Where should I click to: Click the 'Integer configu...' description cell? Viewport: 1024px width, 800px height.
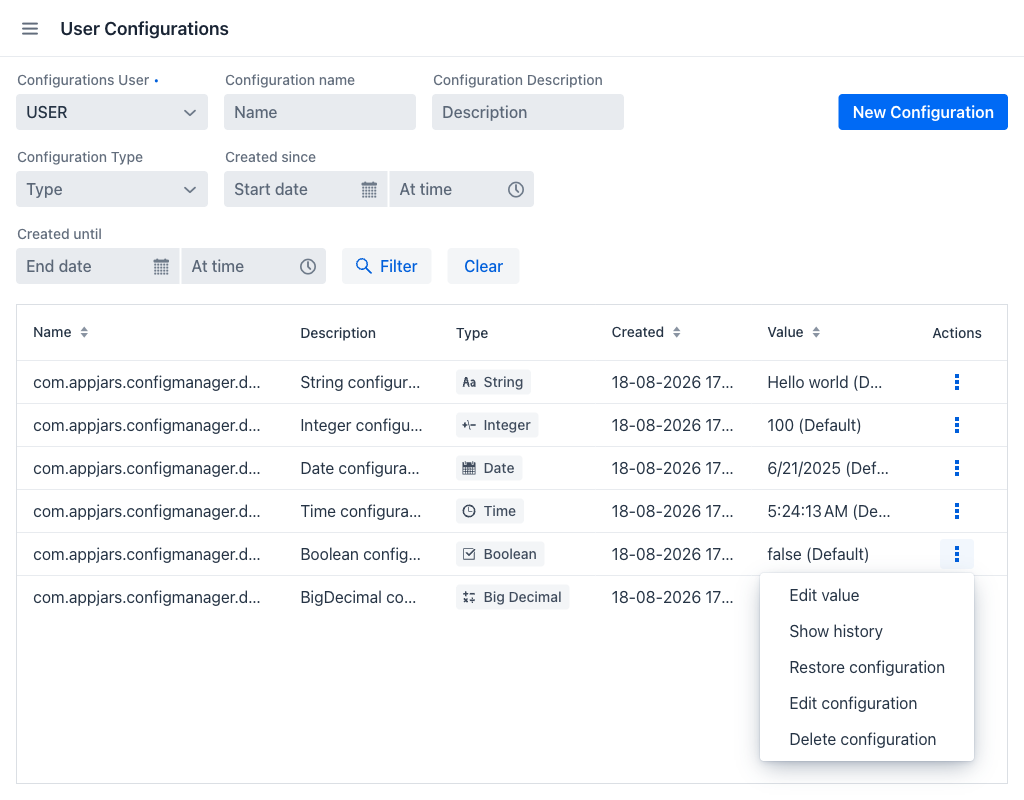click(361, 425)
